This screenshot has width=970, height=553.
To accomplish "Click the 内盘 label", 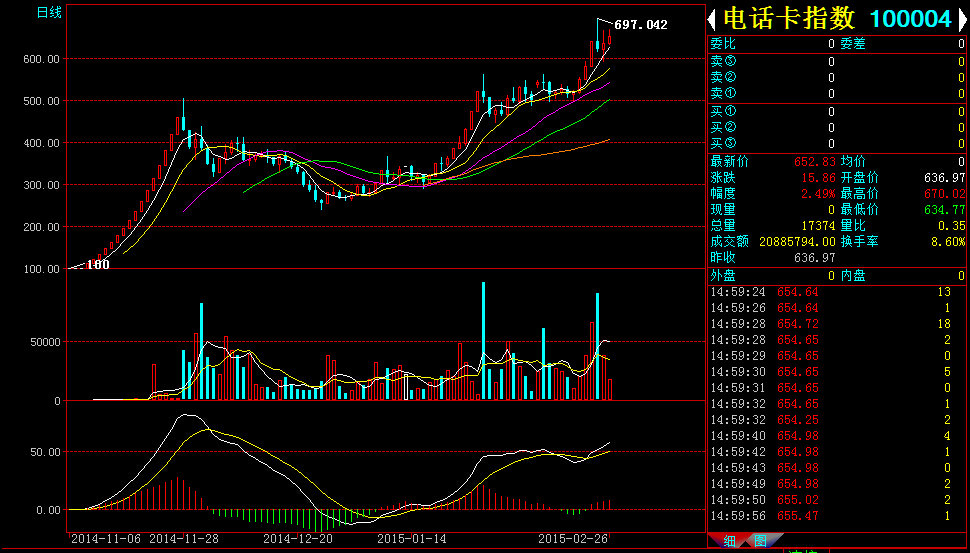I will [x=852, y=276].
